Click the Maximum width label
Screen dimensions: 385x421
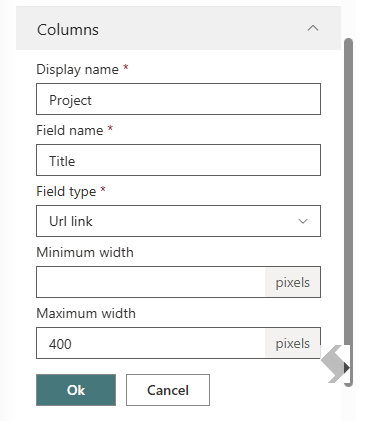coord(86,313)
